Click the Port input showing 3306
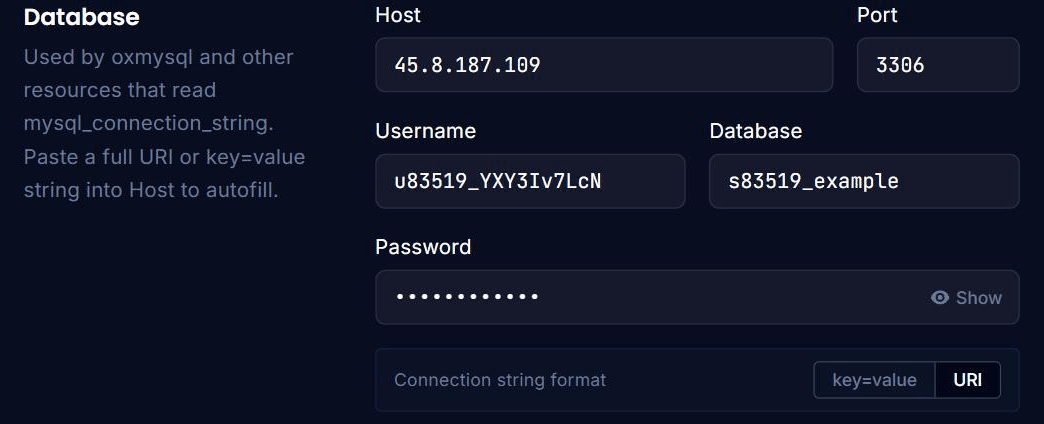 pos(937,65)
